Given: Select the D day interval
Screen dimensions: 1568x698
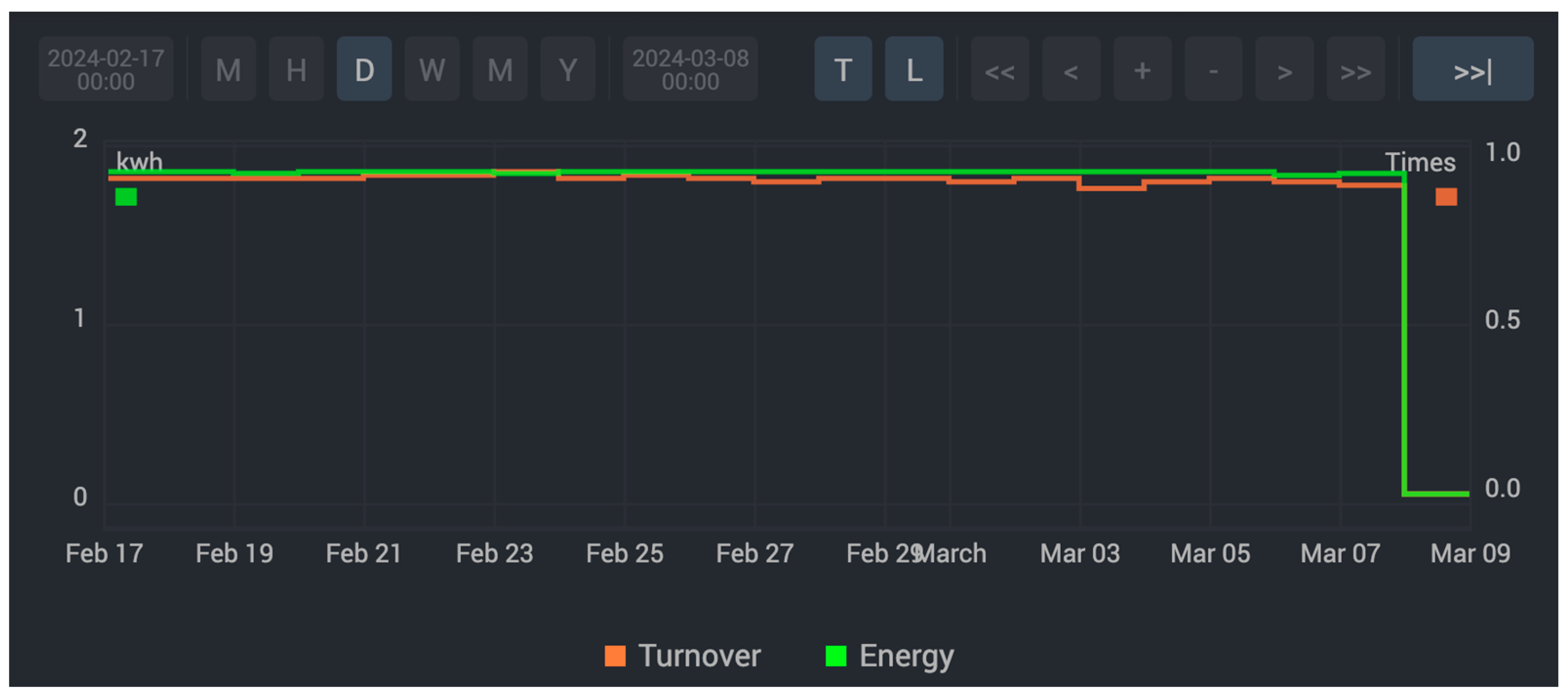Looking at the screenshot, I should (364, 69).
